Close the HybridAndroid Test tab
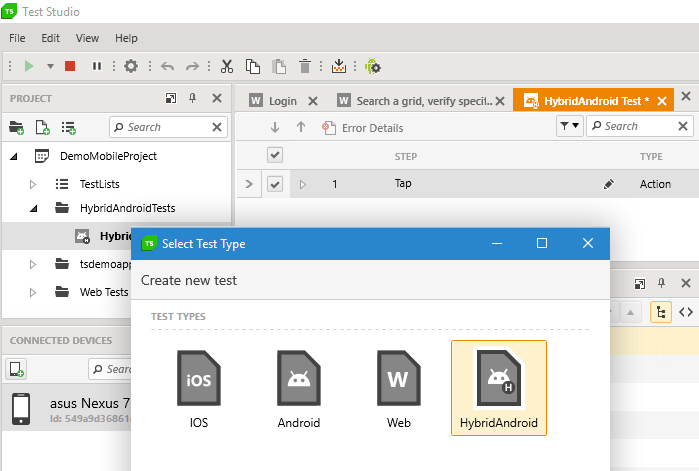The width and height of the screenshot is (699, 471). 662,102
